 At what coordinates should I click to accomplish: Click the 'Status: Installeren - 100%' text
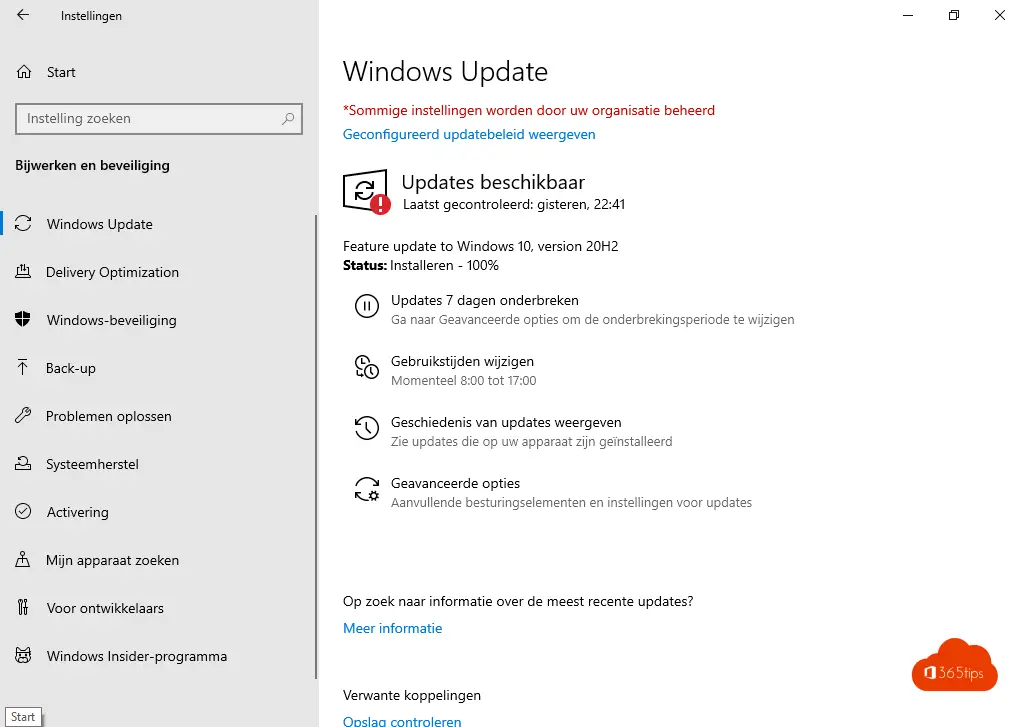pos(421,265)
